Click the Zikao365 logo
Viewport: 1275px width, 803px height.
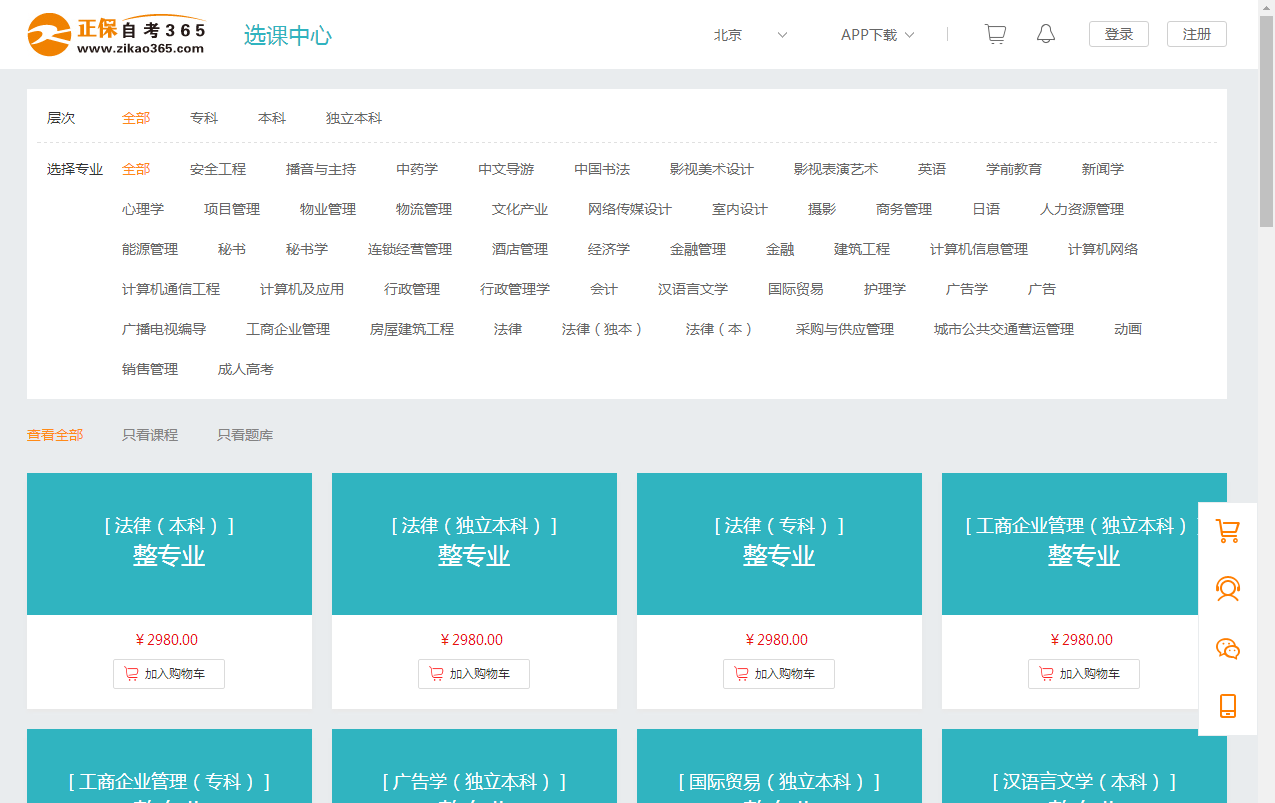coord(117,34)
